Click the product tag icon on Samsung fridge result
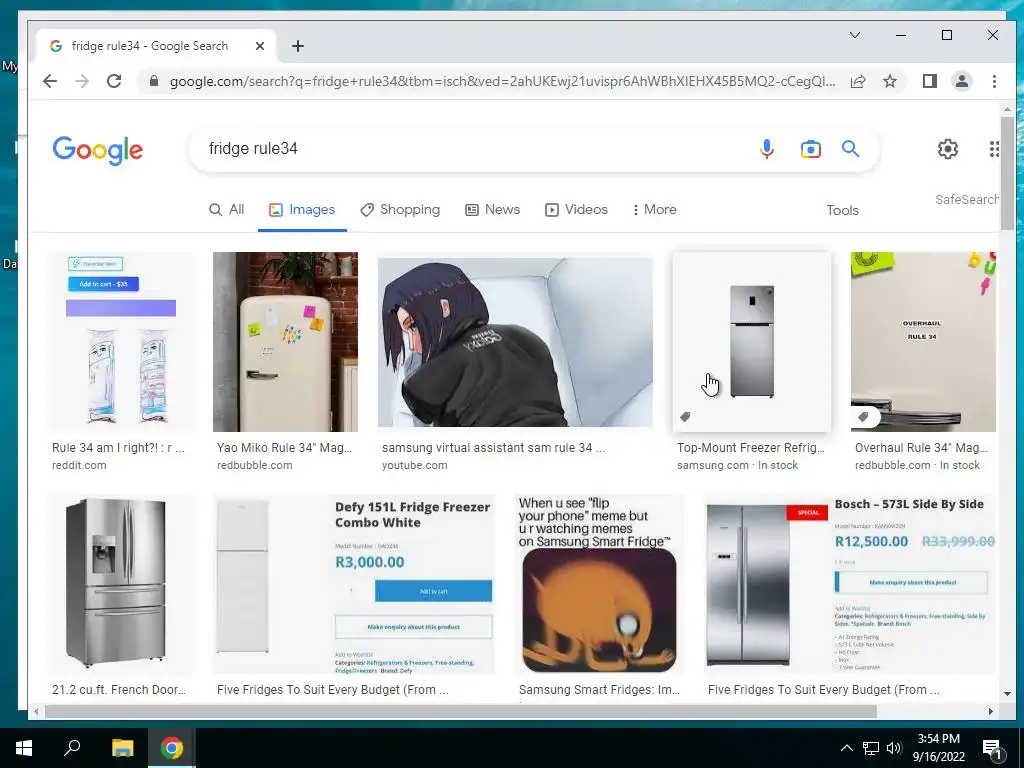 (x=685, y=417)
